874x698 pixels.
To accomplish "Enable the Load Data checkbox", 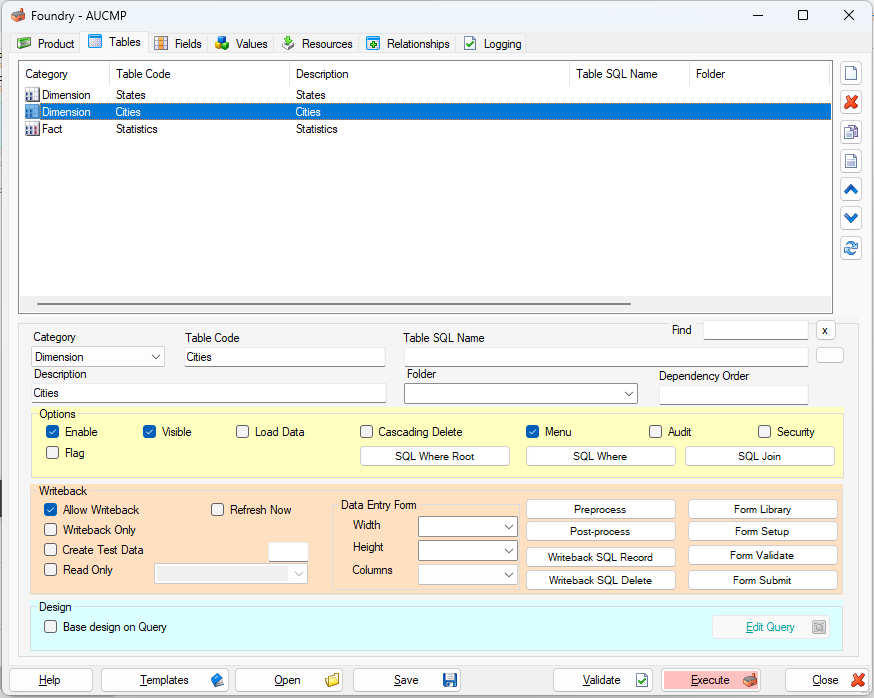I will [242, 432].
